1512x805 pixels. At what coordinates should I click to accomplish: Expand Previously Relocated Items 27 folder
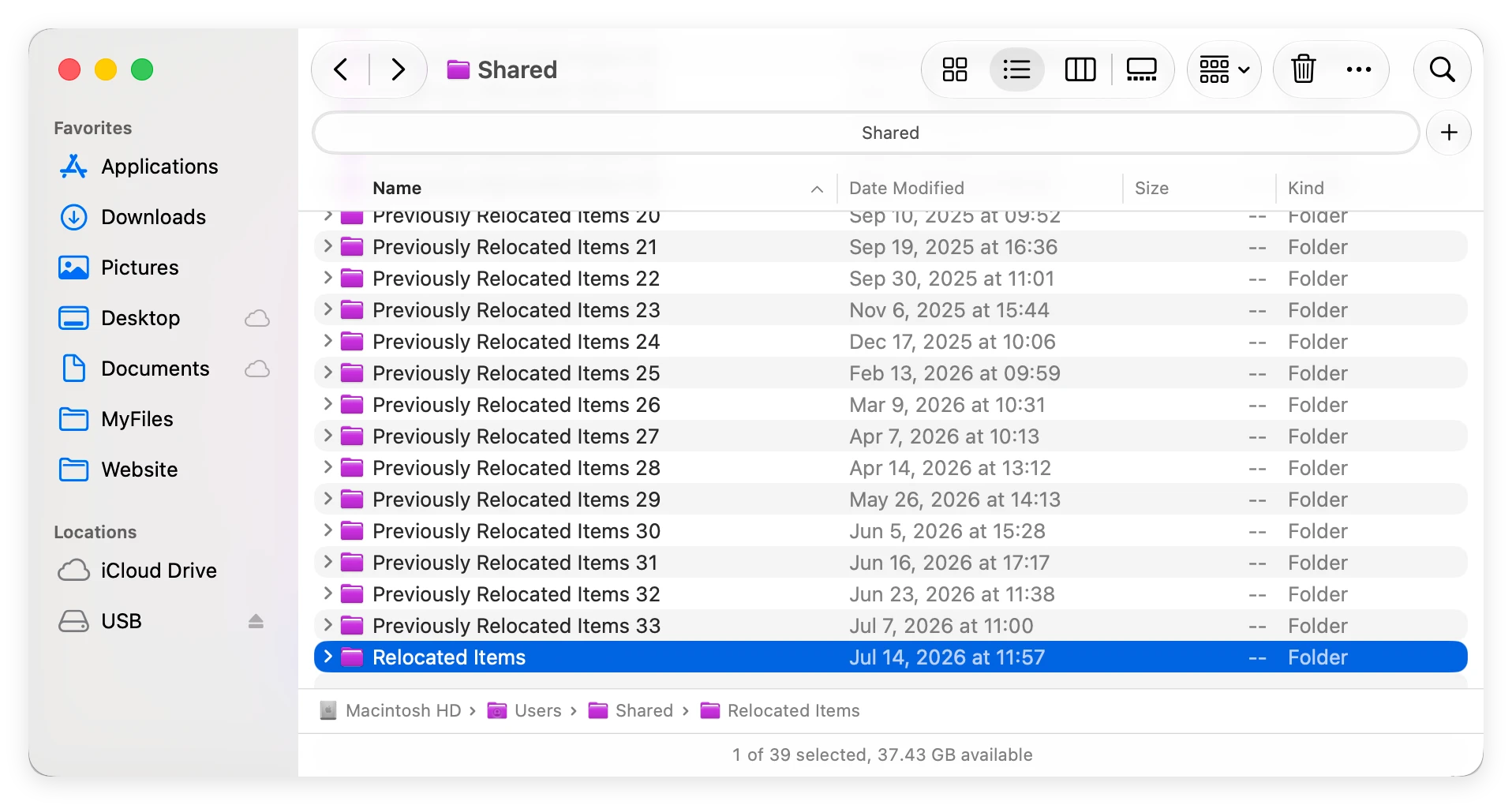click(x=327, y=436)
